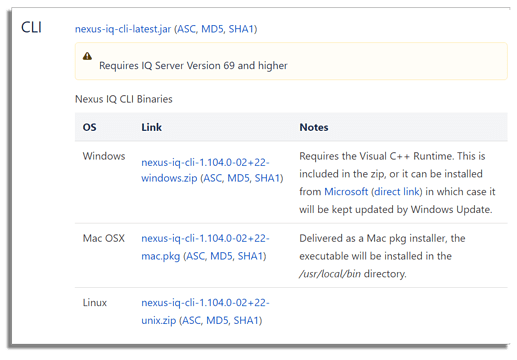Select the Linux OS cell
This screenshot has width=517, height=360.
tap(95, 303)
